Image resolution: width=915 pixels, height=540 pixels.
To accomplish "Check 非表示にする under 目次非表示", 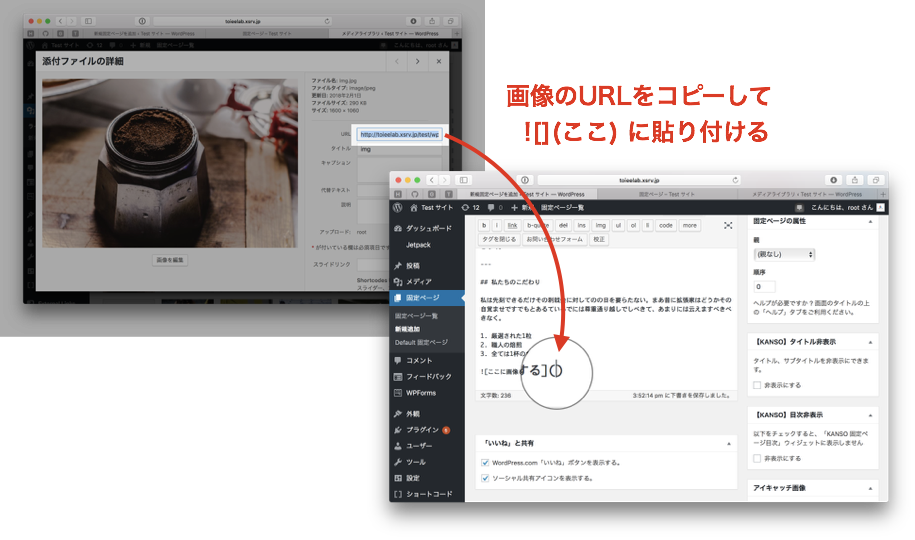I will (x=757, y=459).
